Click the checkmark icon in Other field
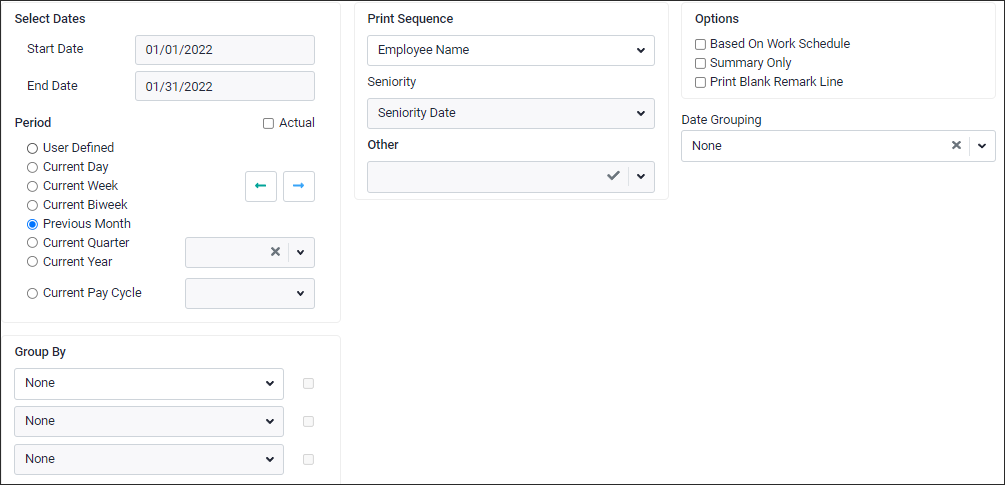Screen dimensions: 1005x485 point(613,176)
